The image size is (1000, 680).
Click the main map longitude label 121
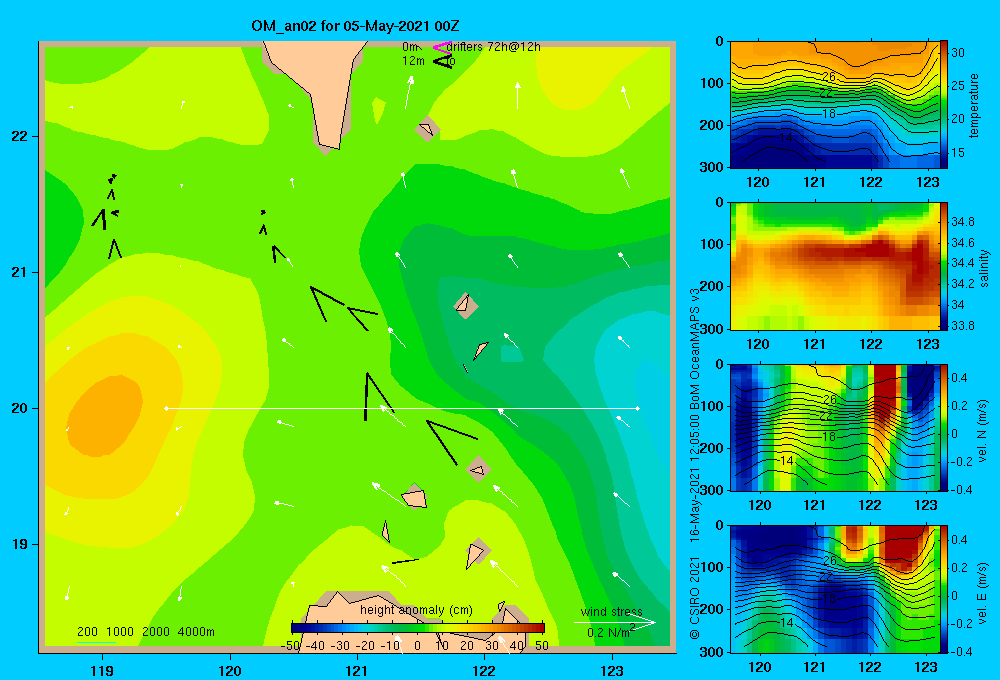click(x=357, y=670)
